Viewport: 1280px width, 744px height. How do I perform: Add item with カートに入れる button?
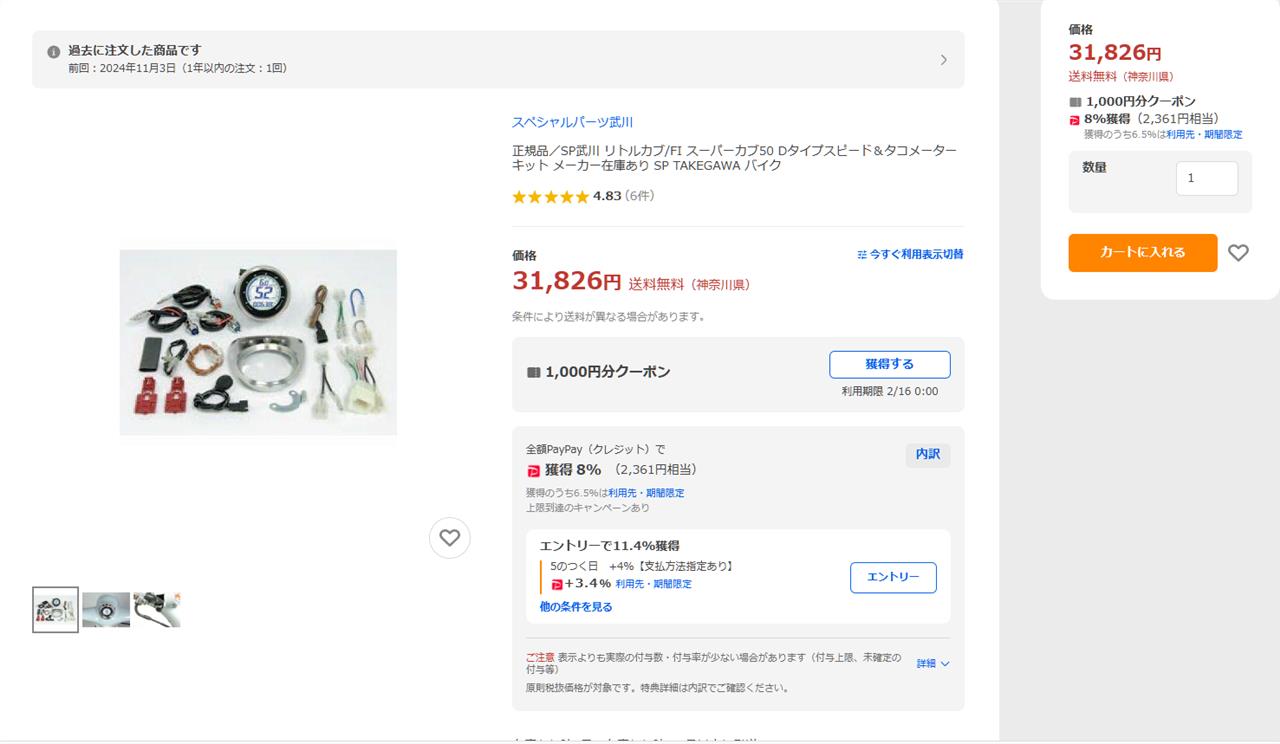(x=1143, y=253)
